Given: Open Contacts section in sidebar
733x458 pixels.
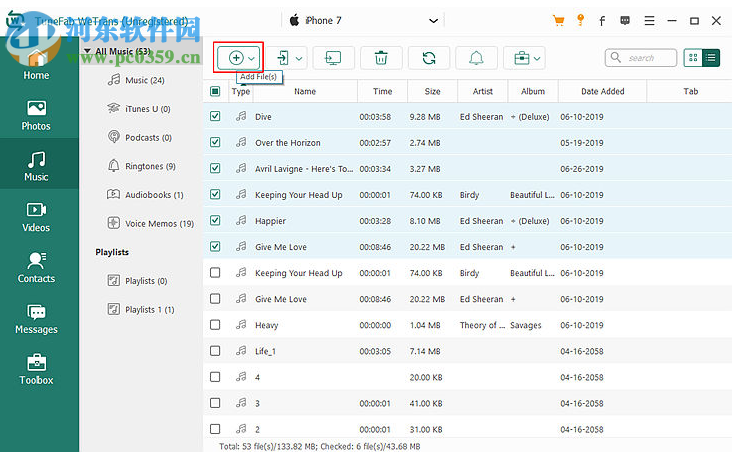Looking at the screenshot, I should click(36, 268).
